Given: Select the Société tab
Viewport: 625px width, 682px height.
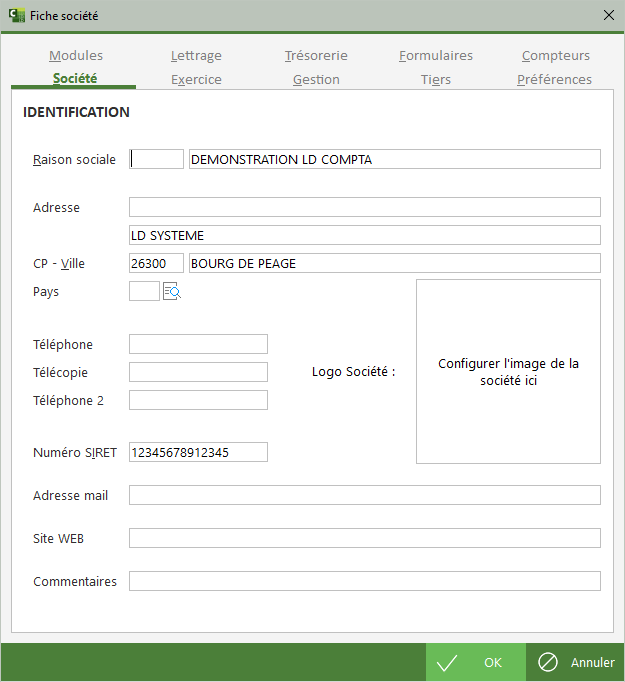Looking at the screenshot, I should click(x=75, y=79).
